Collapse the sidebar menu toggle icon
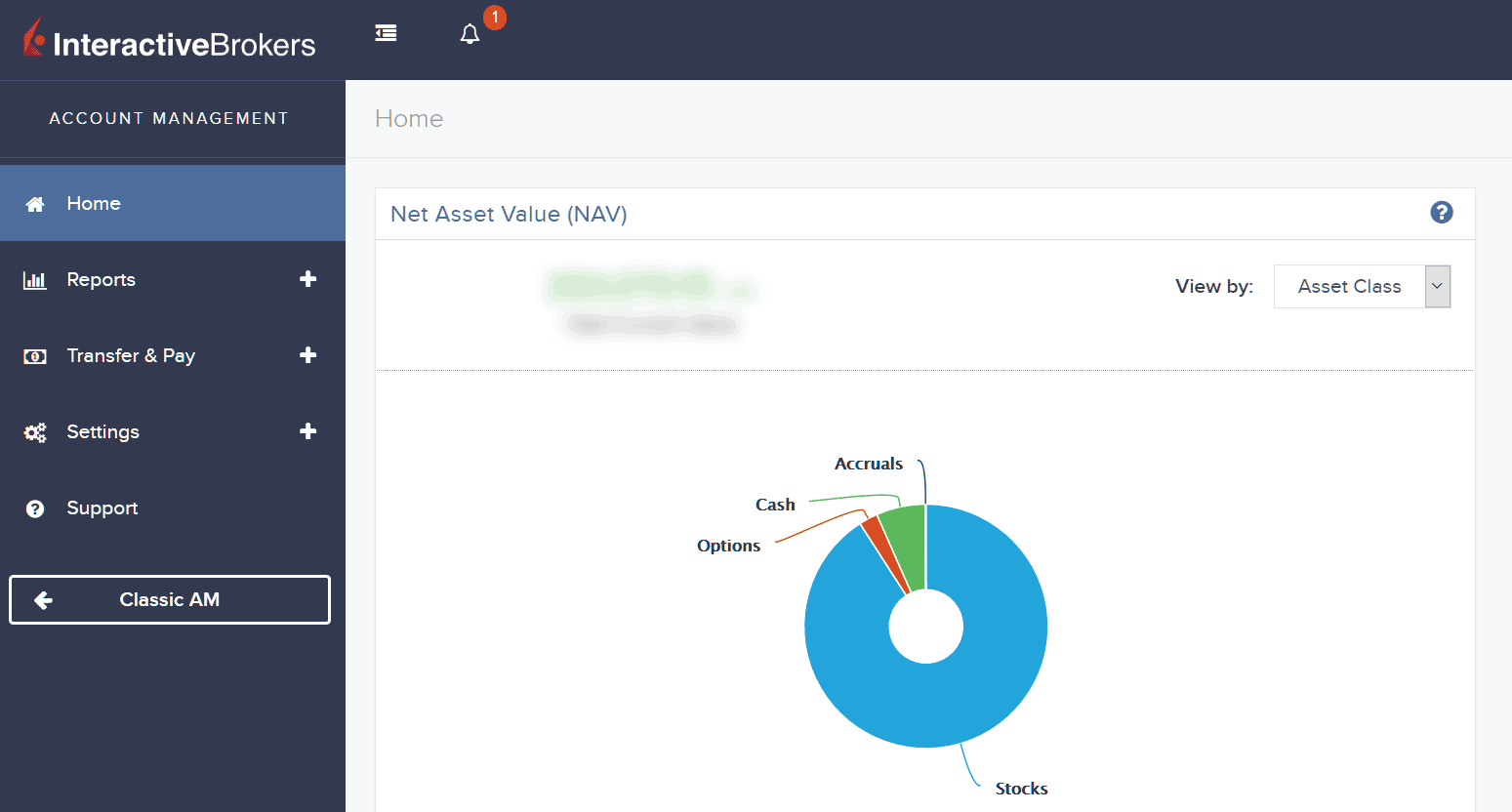Image resolution: width=1512 pixels, height=812 pixels. coord(386,33)
